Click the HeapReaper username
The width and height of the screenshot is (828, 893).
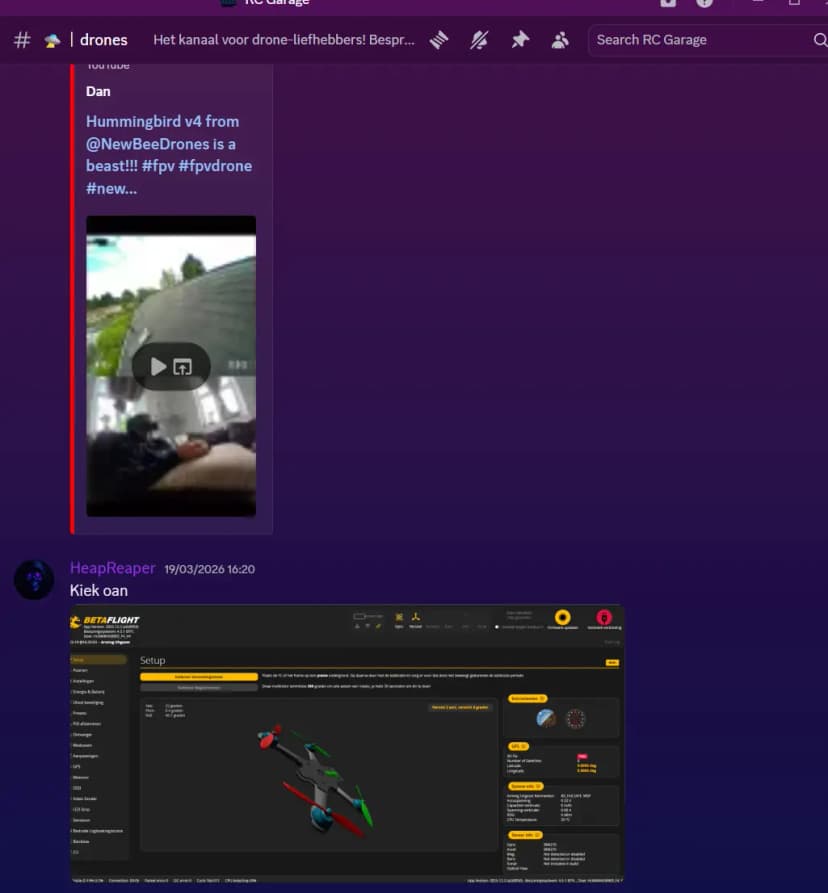tap(112, 568)
